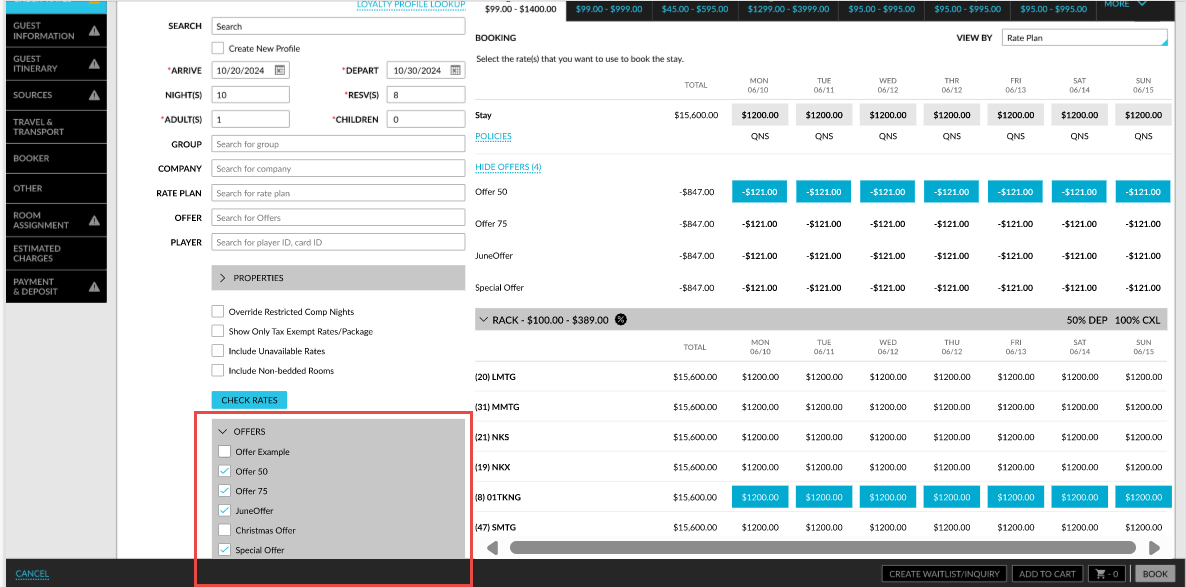Click the Search for group field

(x=338, y=144)
